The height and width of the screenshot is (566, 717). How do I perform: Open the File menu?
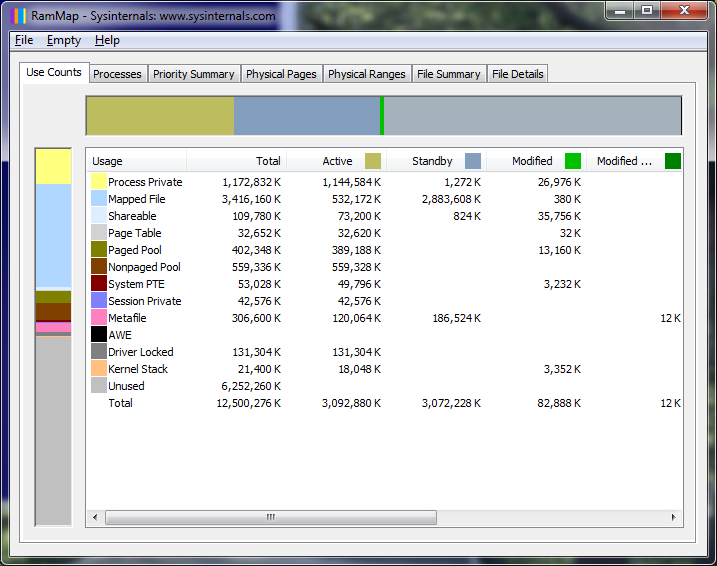(24, 40)
